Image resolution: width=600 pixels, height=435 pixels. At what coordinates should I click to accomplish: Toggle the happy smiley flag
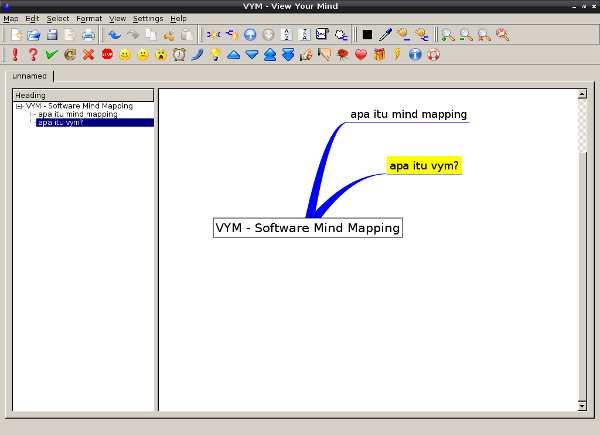[x=125, y=55]
